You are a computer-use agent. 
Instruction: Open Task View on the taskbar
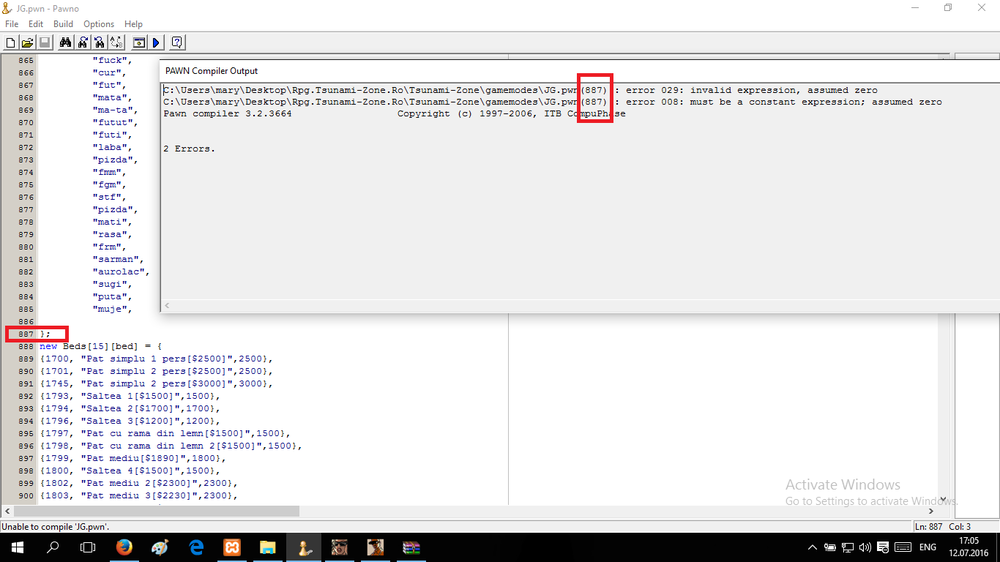[x=87, y=547]
